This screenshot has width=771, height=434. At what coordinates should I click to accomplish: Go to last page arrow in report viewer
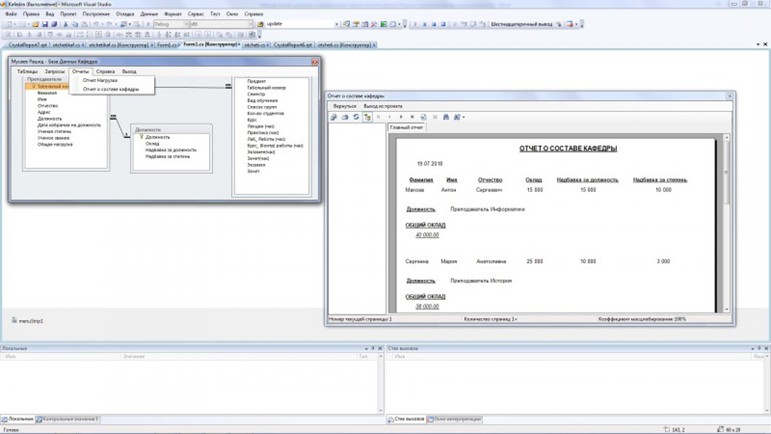pyautogui.click(x=412, y=117)
